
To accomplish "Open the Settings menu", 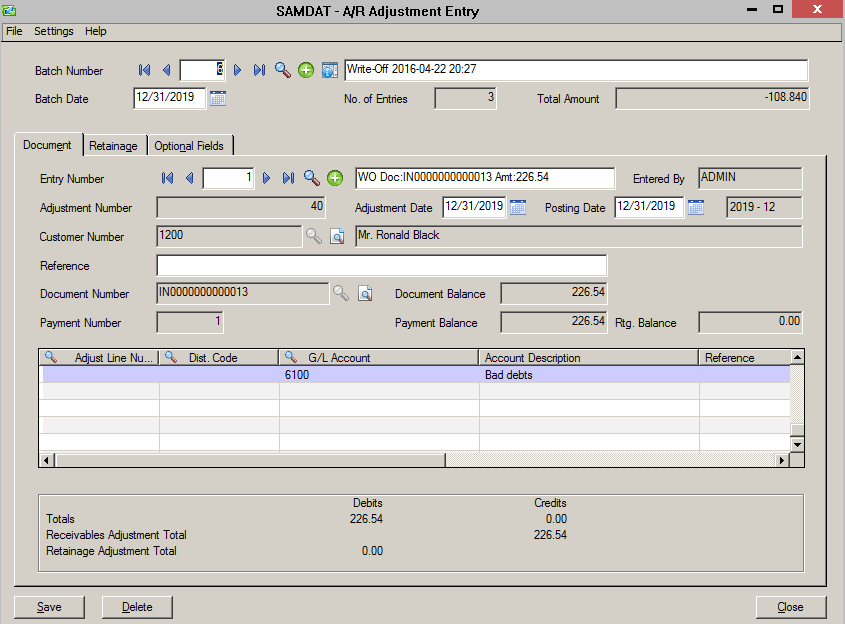I will [x=54, y=31].
